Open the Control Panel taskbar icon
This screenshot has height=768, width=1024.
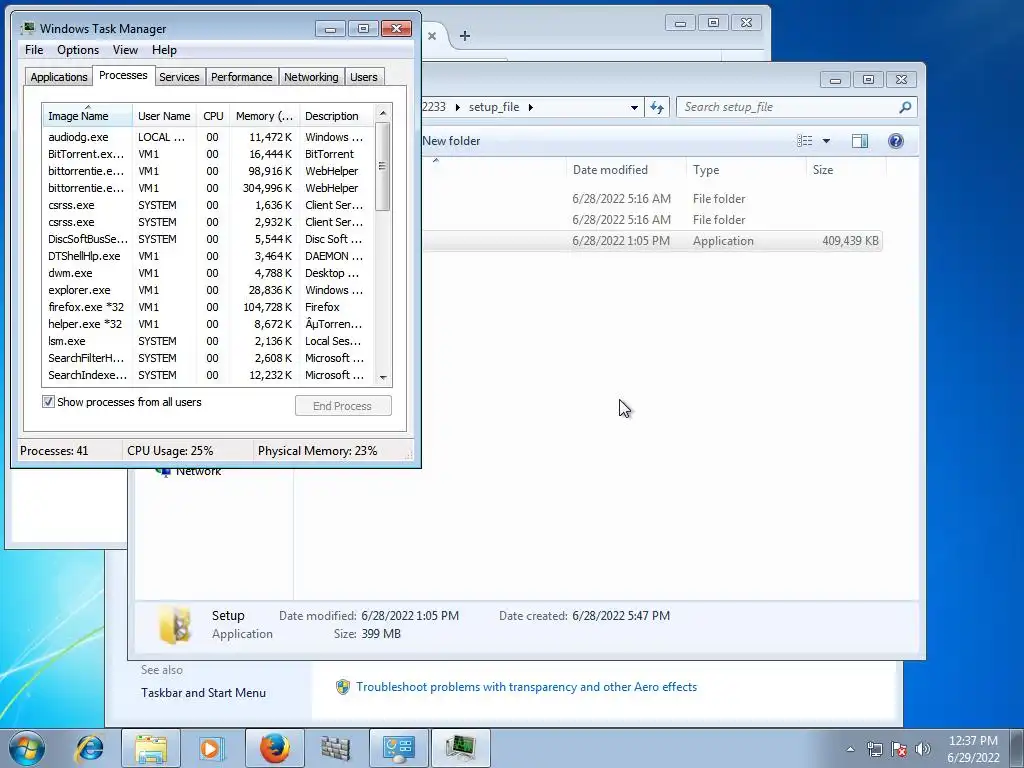398,748
